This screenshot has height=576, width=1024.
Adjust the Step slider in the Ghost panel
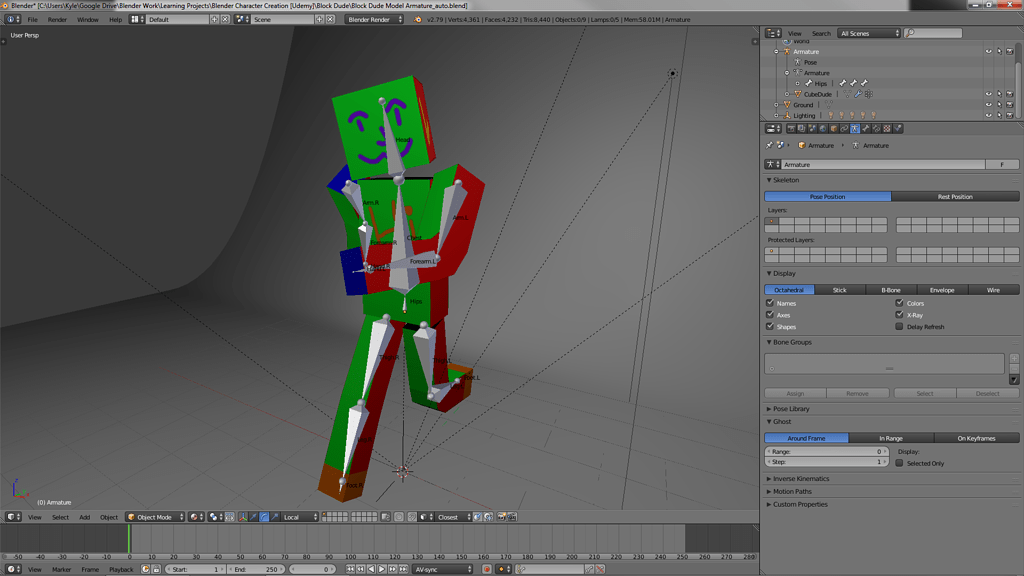pos(825,462)
